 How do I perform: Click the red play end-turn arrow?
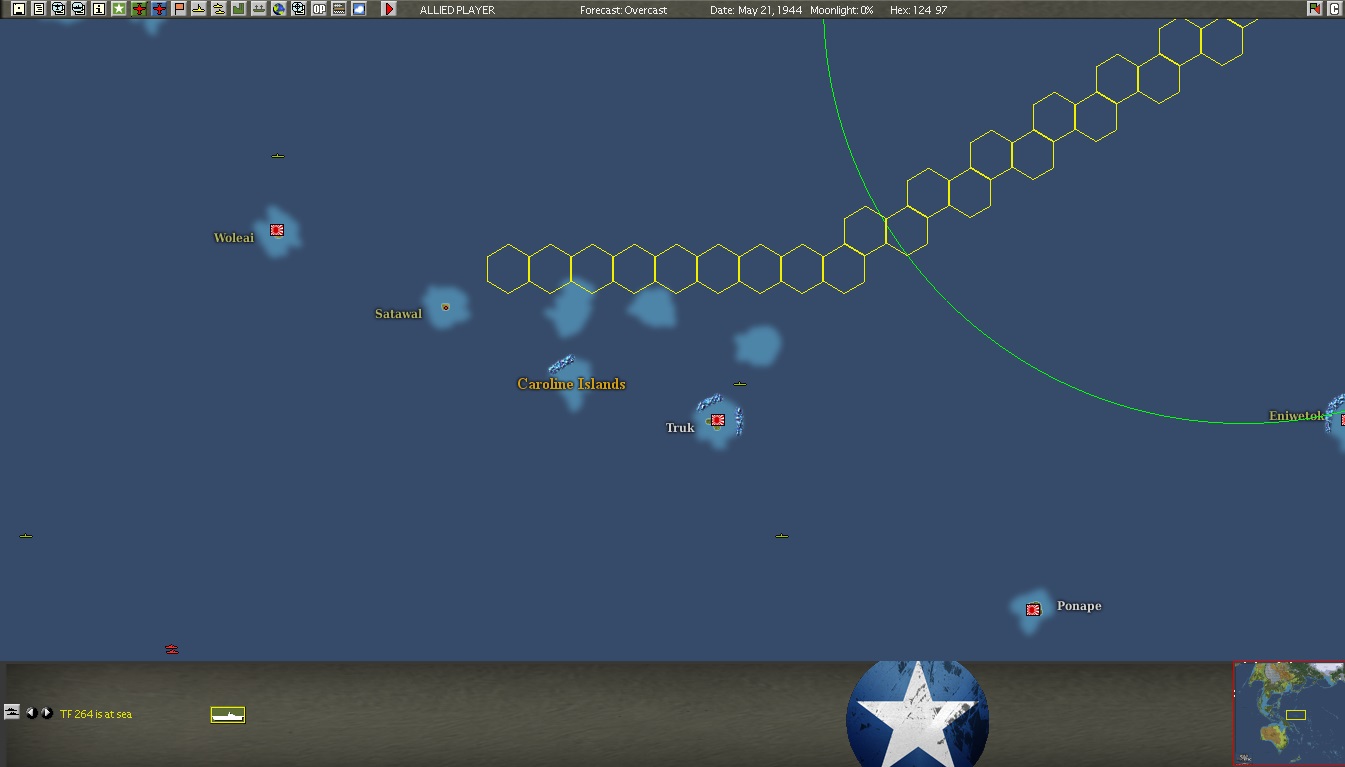tap(389, 9)
